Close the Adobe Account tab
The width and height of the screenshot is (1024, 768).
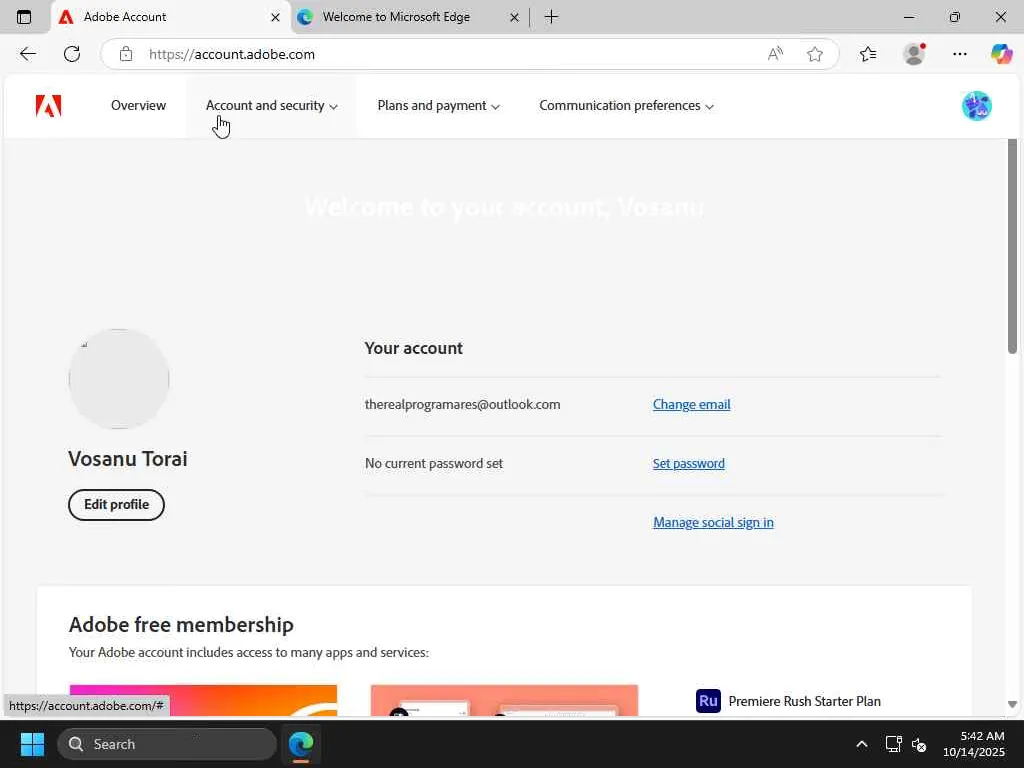point(276,18)
